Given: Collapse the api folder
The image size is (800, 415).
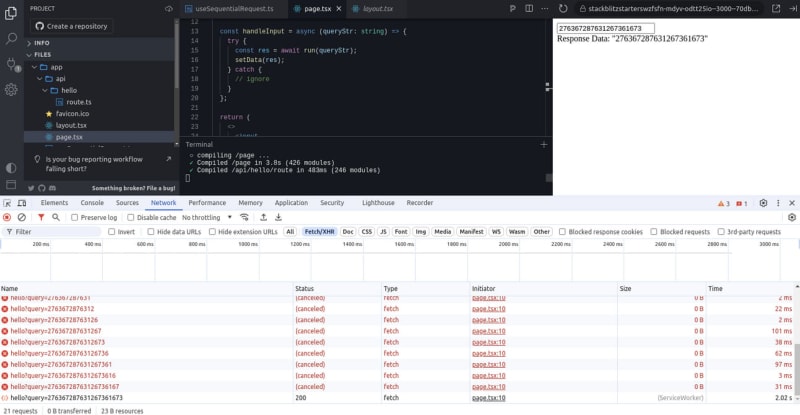Looking at the screenshot, I should click(x=60, y=79).
